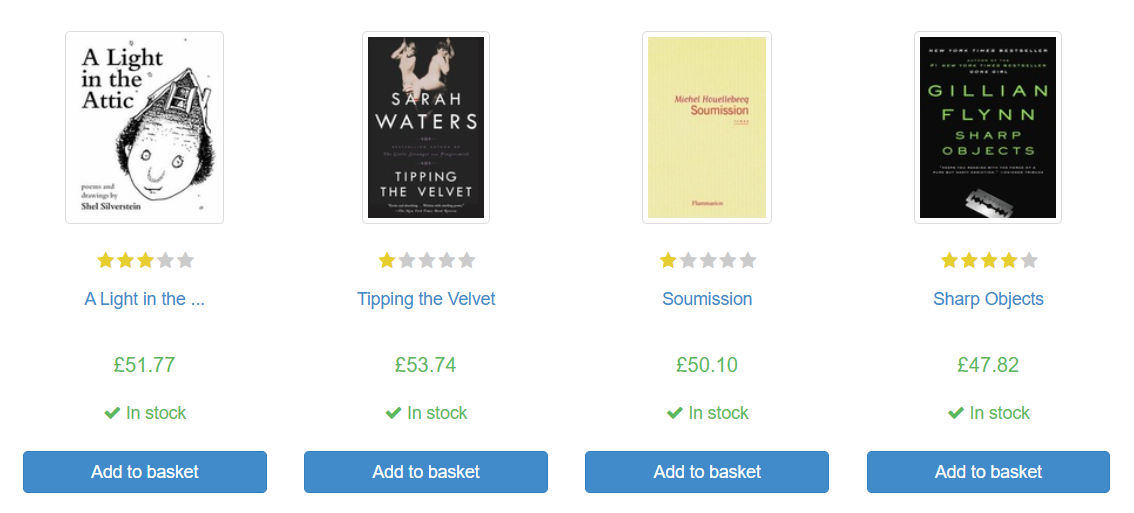Open the Tipping the Velvet cover image
Image resolution: width=1134 pixels, height=513 pixels.
[426, 127]
